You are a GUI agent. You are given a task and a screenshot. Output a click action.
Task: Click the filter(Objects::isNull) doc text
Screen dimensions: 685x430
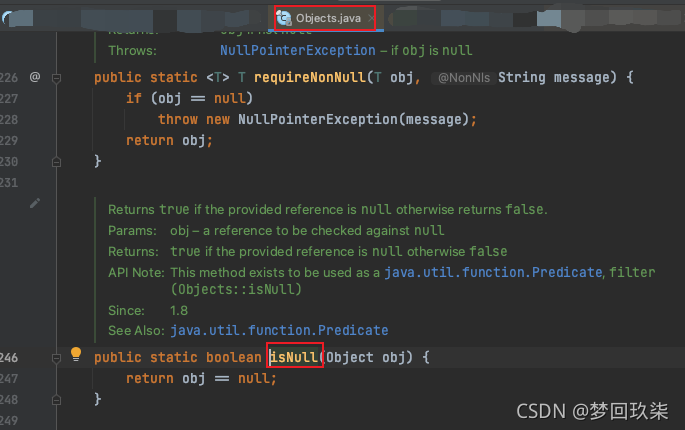pyautogui.click(x=413, y=281)
